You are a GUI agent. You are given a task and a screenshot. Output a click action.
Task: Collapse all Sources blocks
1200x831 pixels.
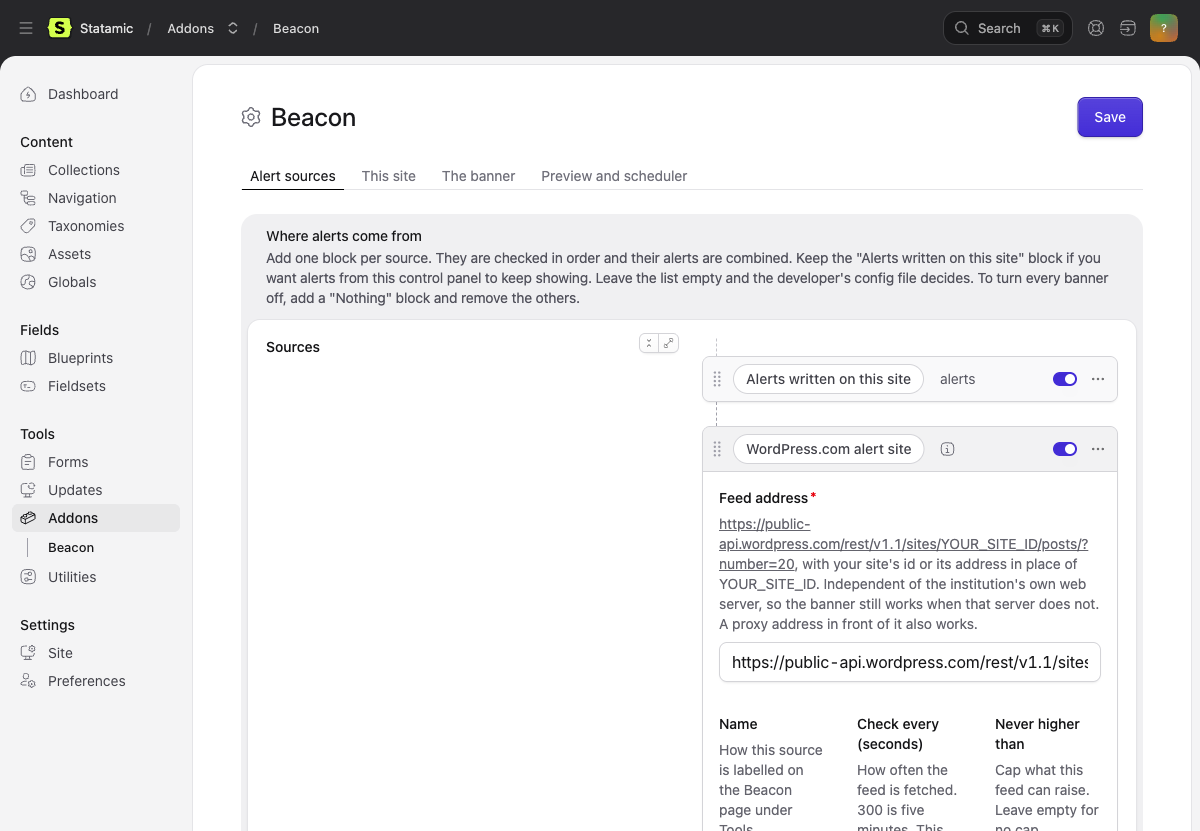[649, 343]
